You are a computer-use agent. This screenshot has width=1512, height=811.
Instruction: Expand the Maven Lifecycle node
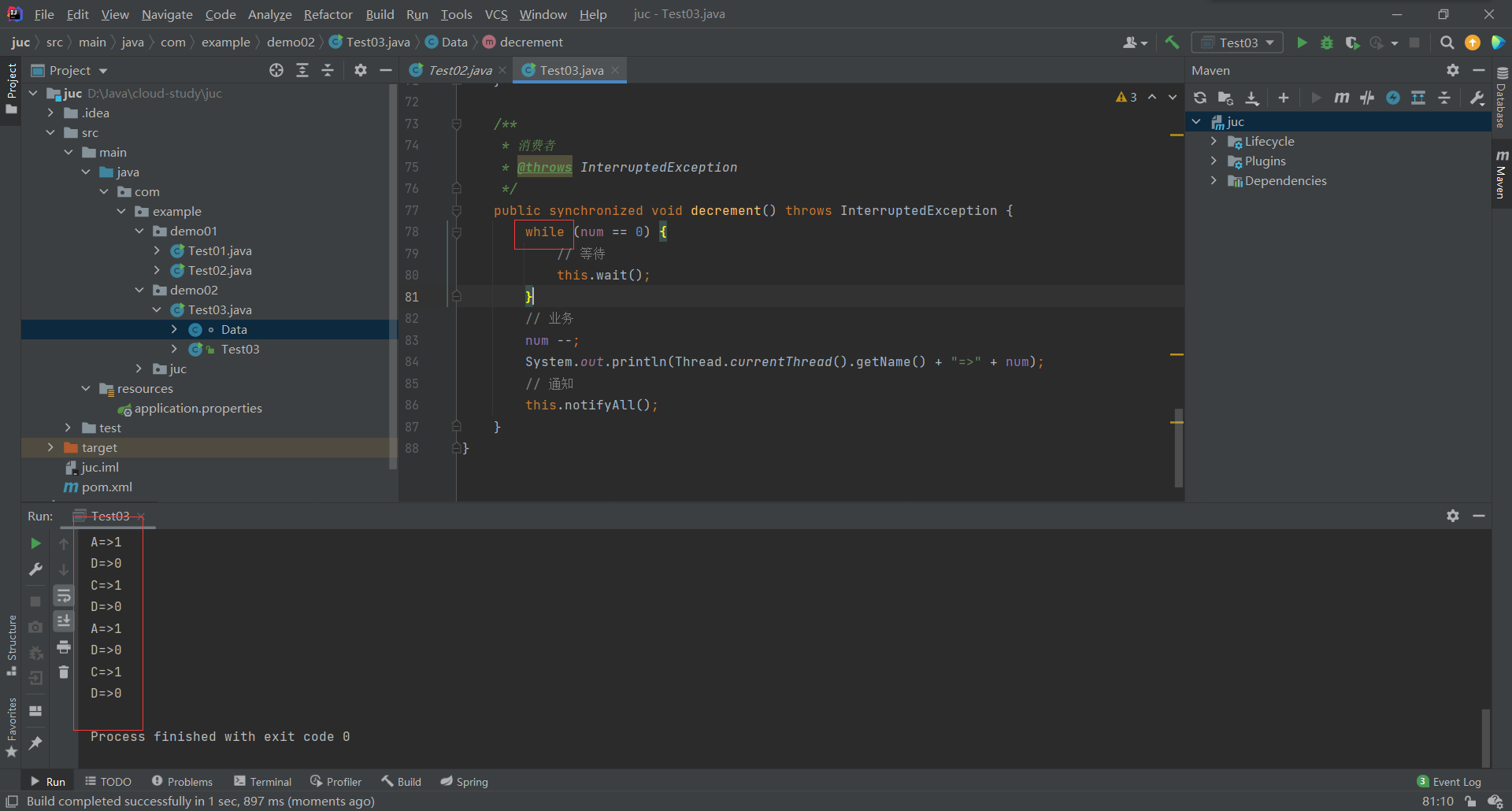pos(1214,142)
